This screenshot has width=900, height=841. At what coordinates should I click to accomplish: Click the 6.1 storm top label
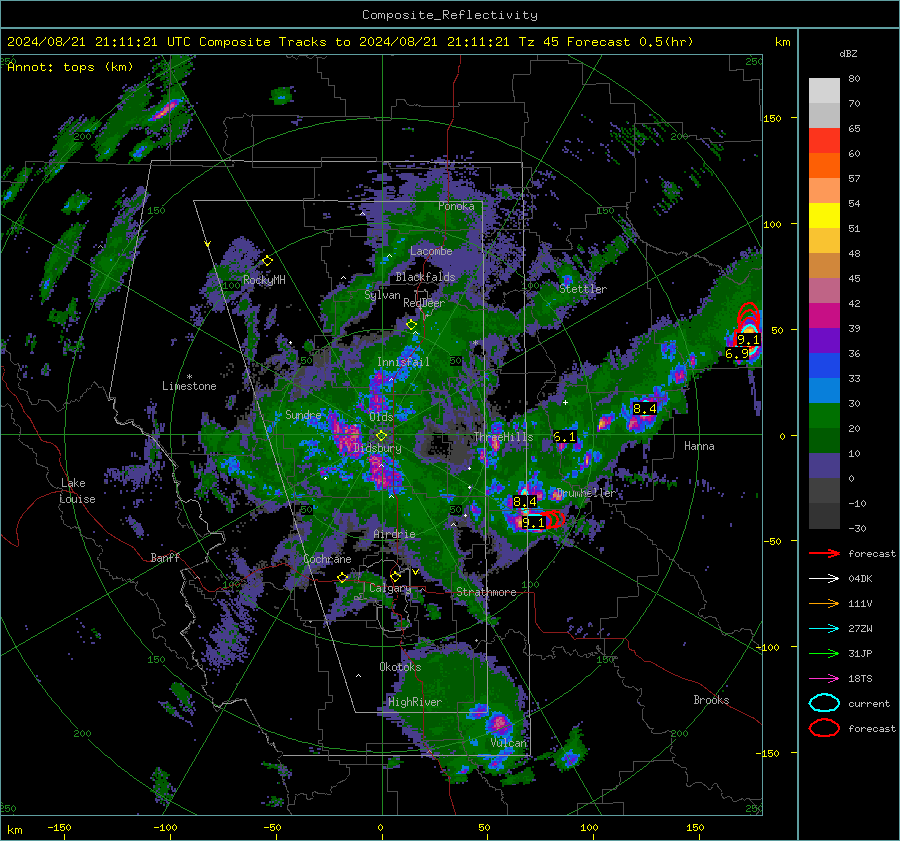coord(564,437)
